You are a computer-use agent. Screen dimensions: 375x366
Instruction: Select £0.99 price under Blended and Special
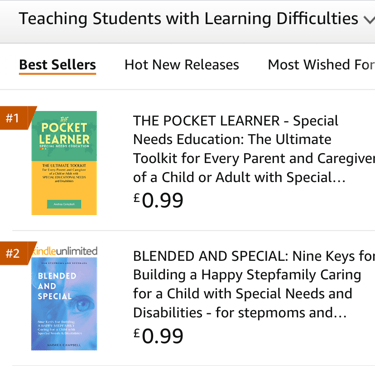pos(158,335)
